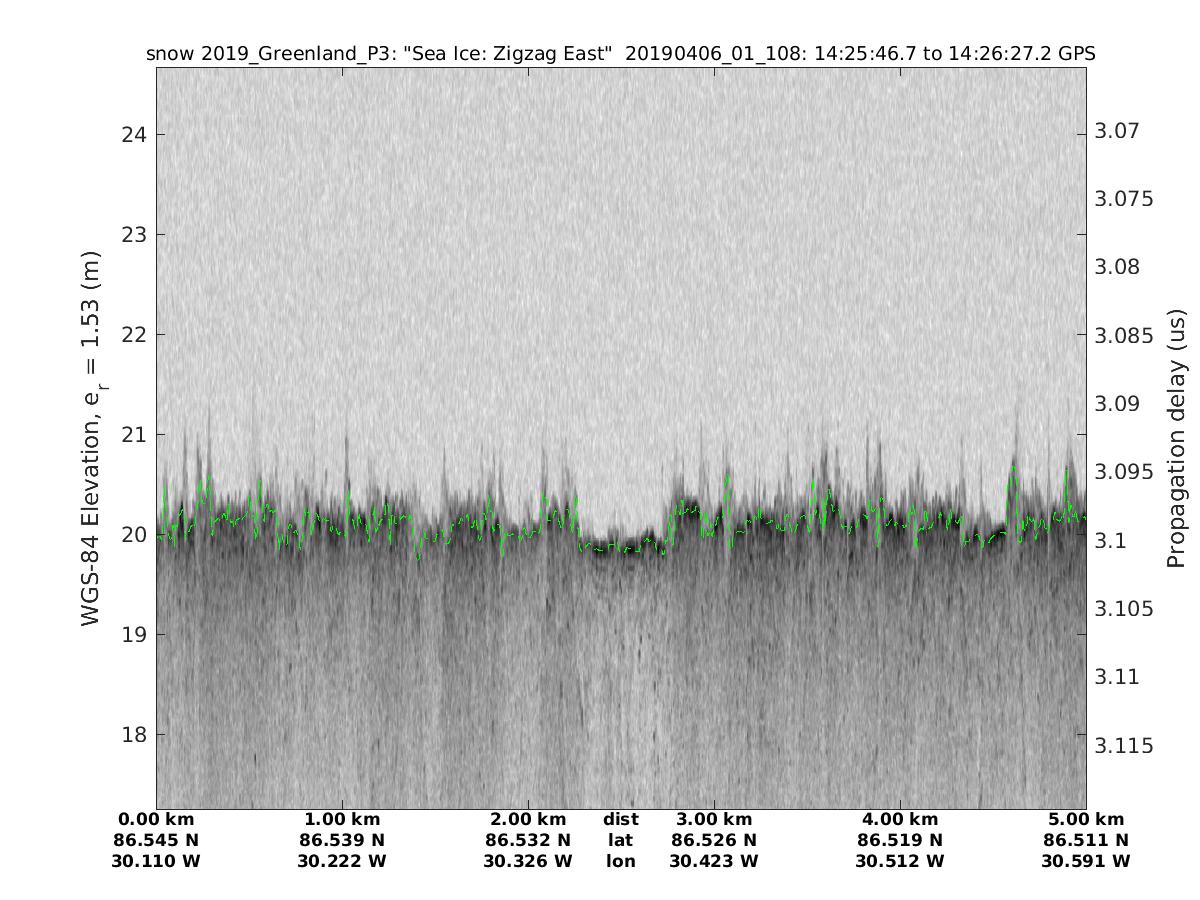
Task: Click the 'dist' legend text below the axis
Action: click(620, 819)
